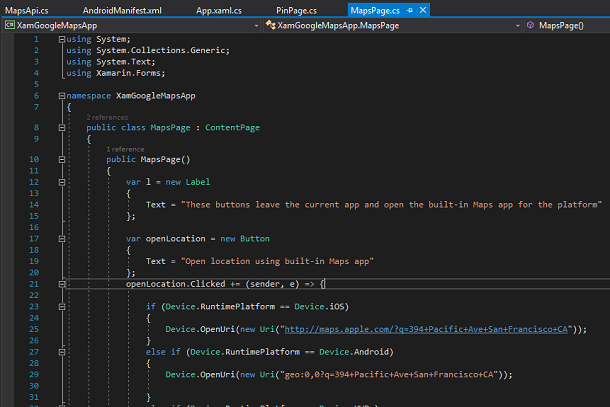This screenshot has height=407, width=610.
Task: Pin the MapsPage.cs tab using pin icon
Action: click(x=410, y=10)
